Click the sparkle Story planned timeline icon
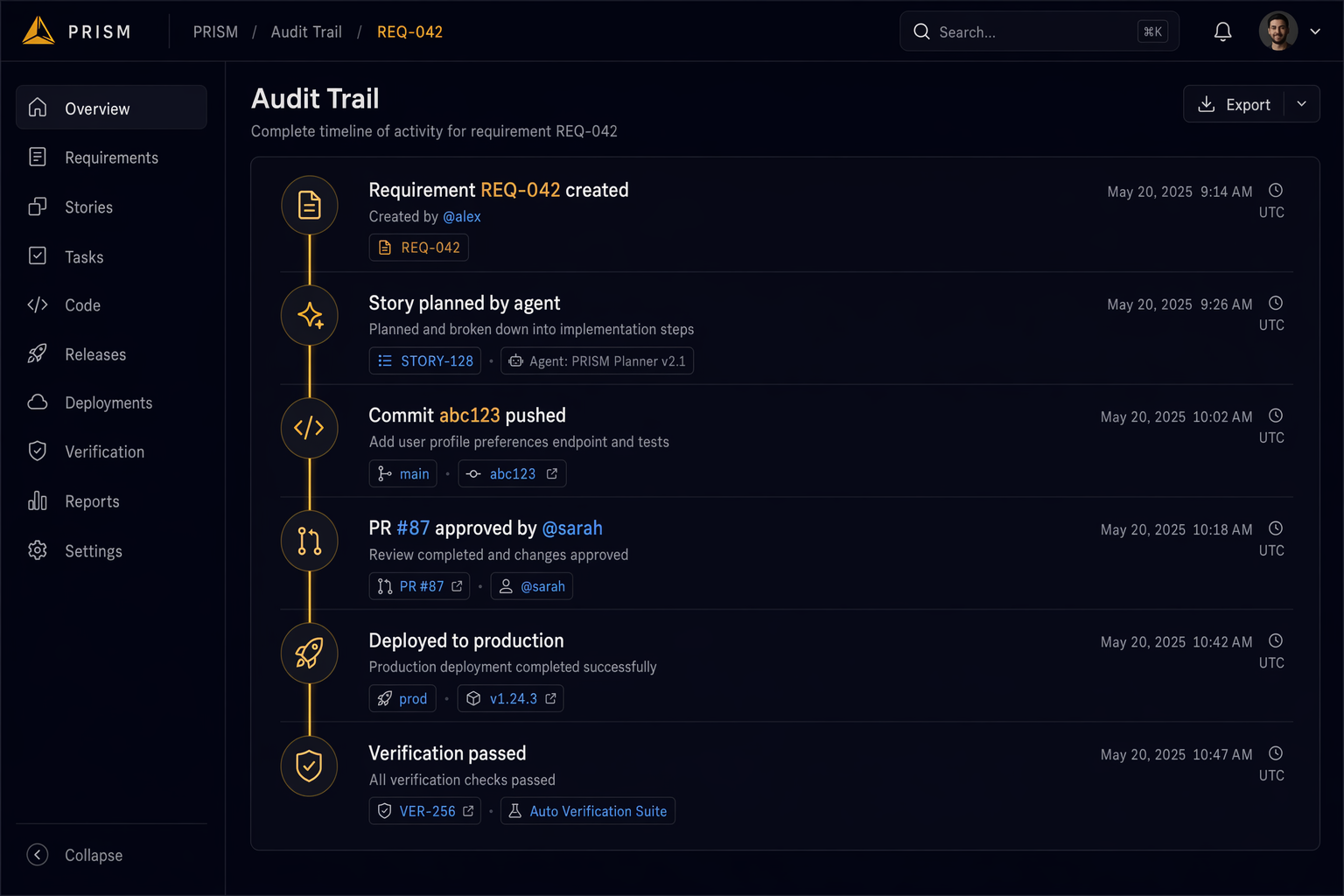Viewport: 1344px width, 896px height. coord(309,315)
